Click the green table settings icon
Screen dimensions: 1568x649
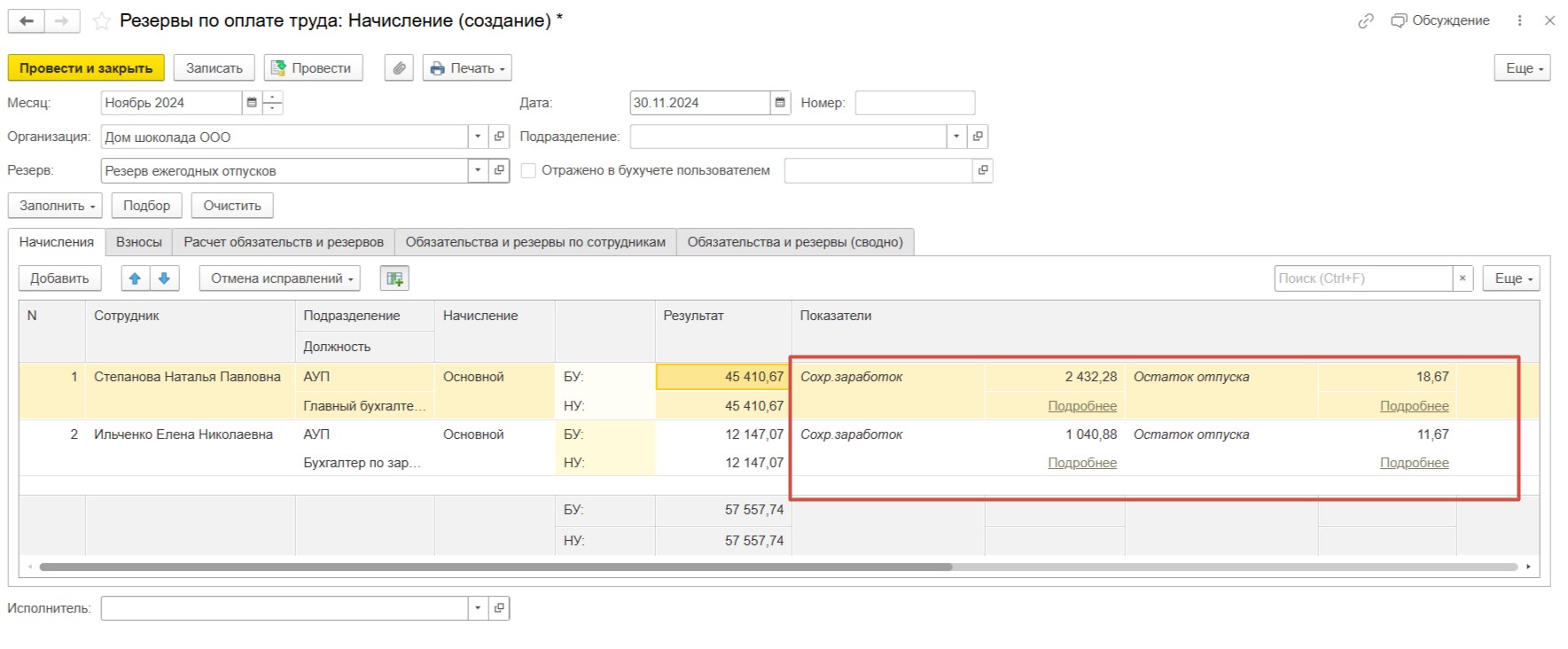[x=394, y=278]
